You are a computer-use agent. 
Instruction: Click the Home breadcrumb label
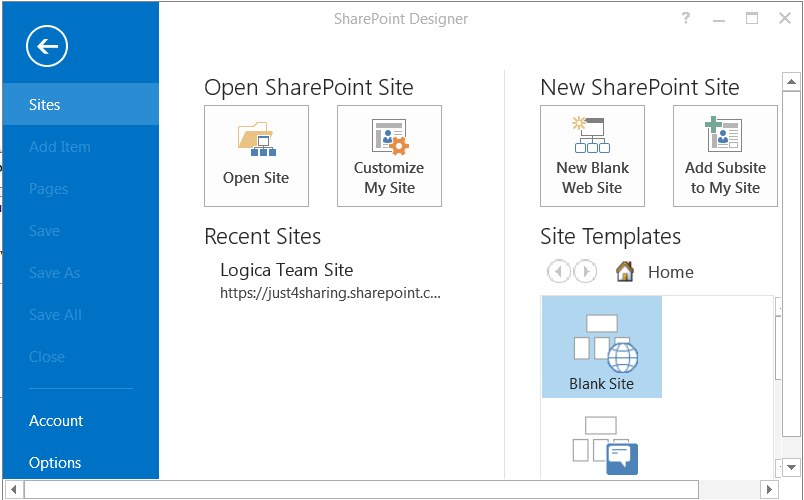click(671, 272)
